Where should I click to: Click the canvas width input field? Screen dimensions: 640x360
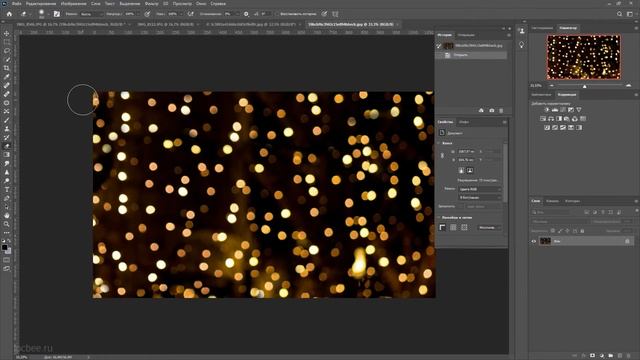(467, 151)
